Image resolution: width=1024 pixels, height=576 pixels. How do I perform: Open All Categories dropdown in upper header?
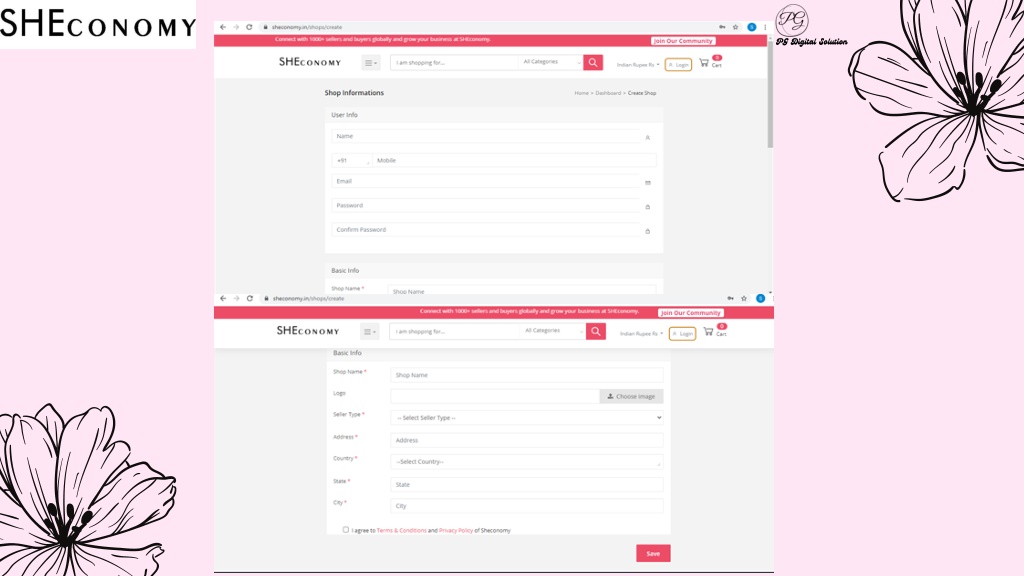550,62
